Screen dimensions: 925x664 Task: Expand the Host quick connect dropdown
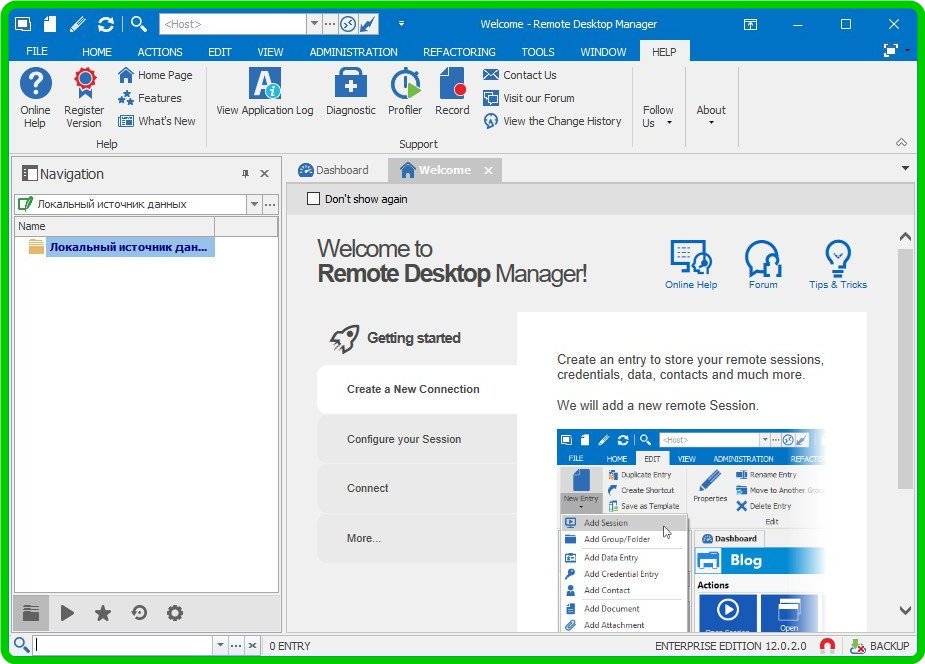(x=314, y=24)
